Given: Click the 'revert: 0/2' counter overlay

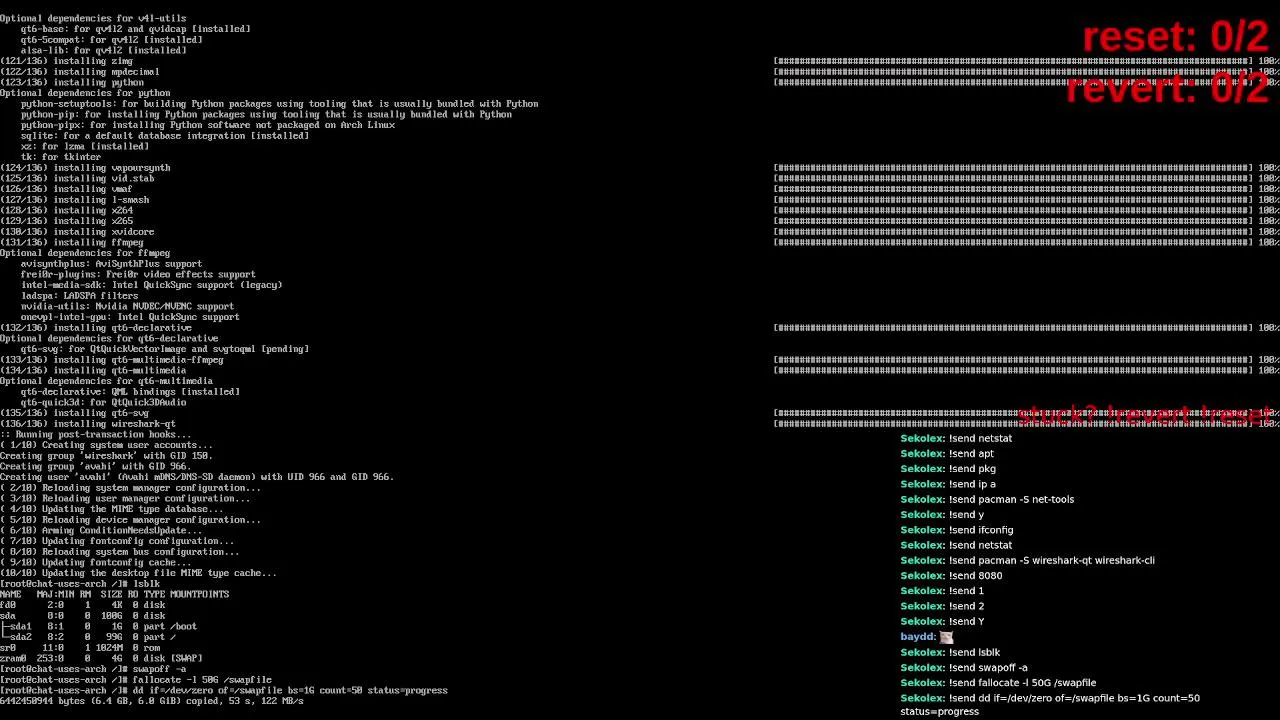Looking at the screenshot, I should (1166, 87).
